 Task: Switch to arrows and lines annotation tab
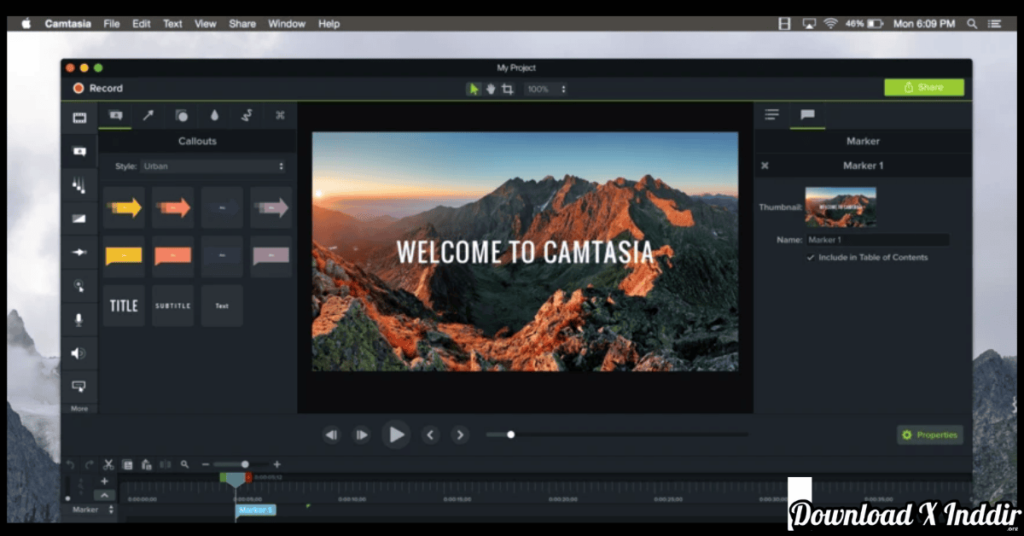tap(148, 116)
